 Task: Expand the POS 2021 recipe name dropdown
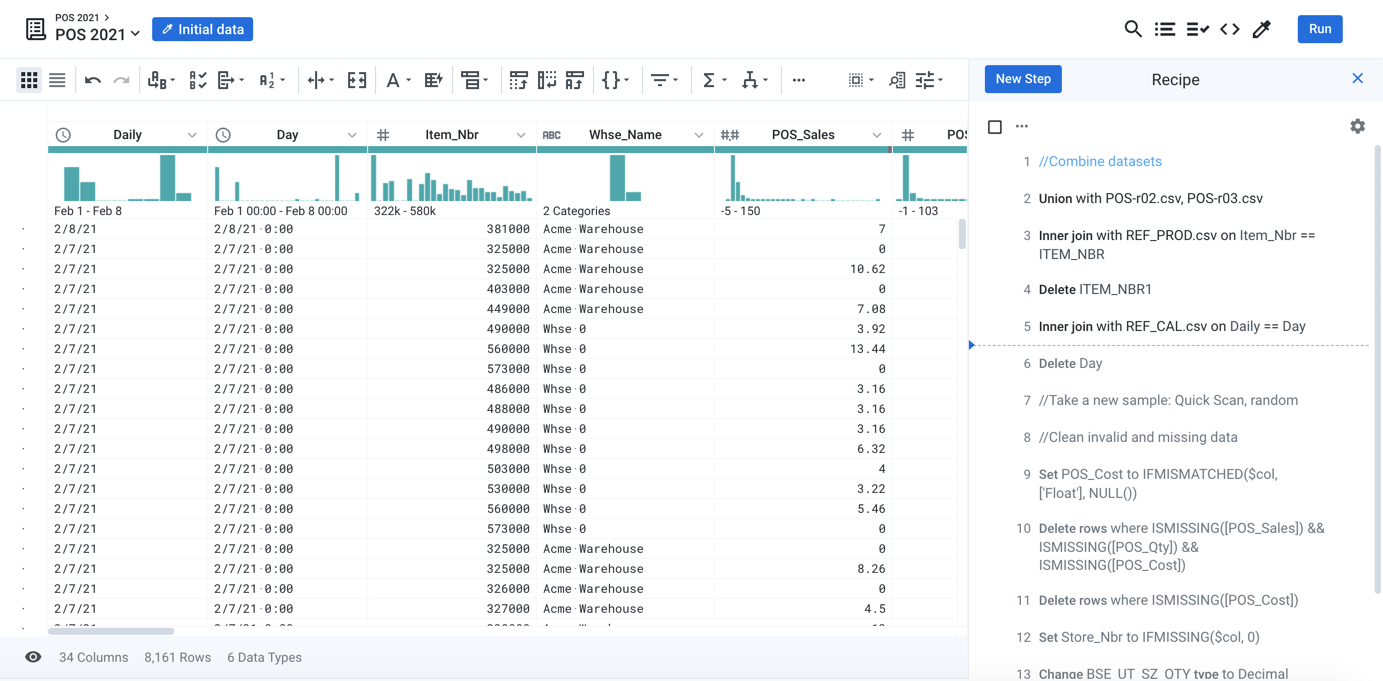point(135,35)
